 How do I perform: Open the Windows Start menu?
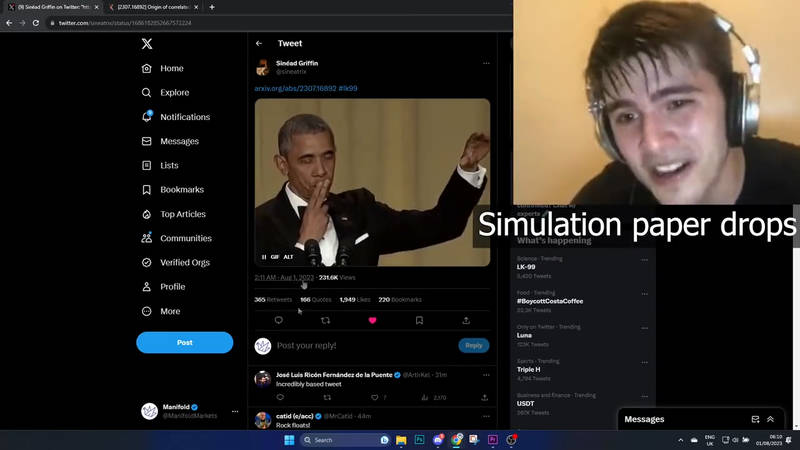click(289, 440)
